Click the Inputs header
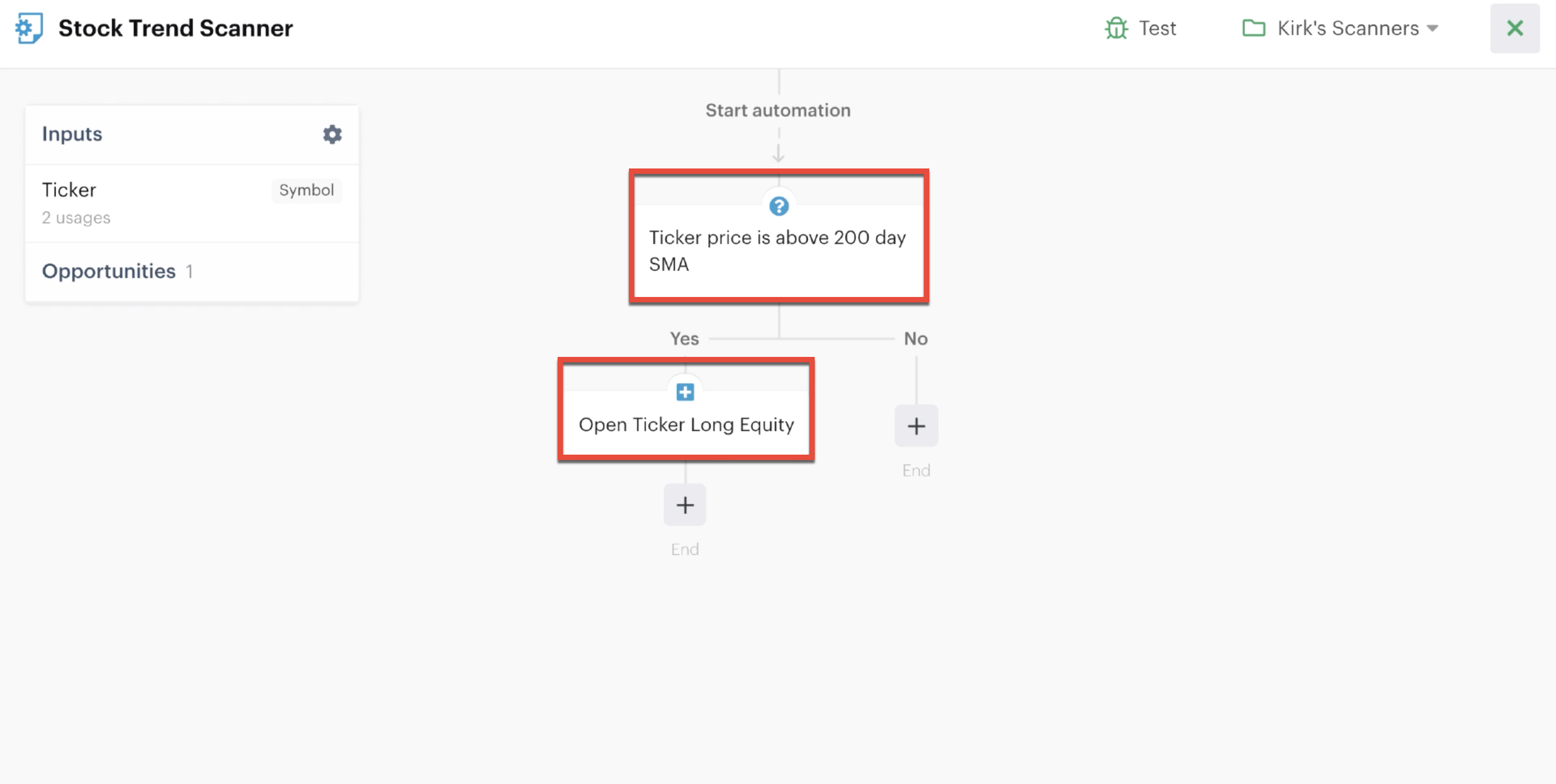Viewport: 1556px width, 784px height. [72, 134]
